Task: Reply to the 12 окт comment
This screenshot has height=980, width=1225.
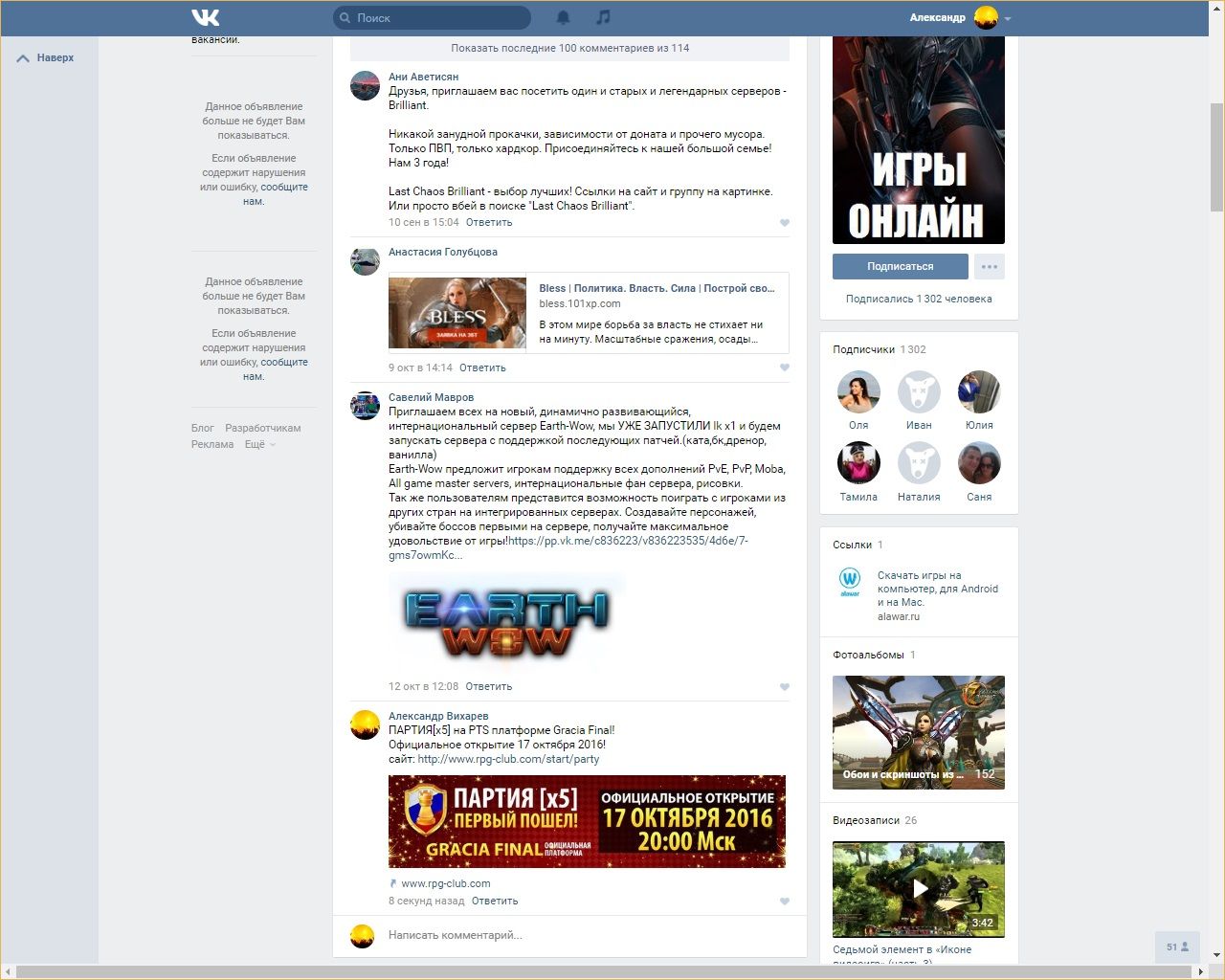Action: [x=489, y=686]
